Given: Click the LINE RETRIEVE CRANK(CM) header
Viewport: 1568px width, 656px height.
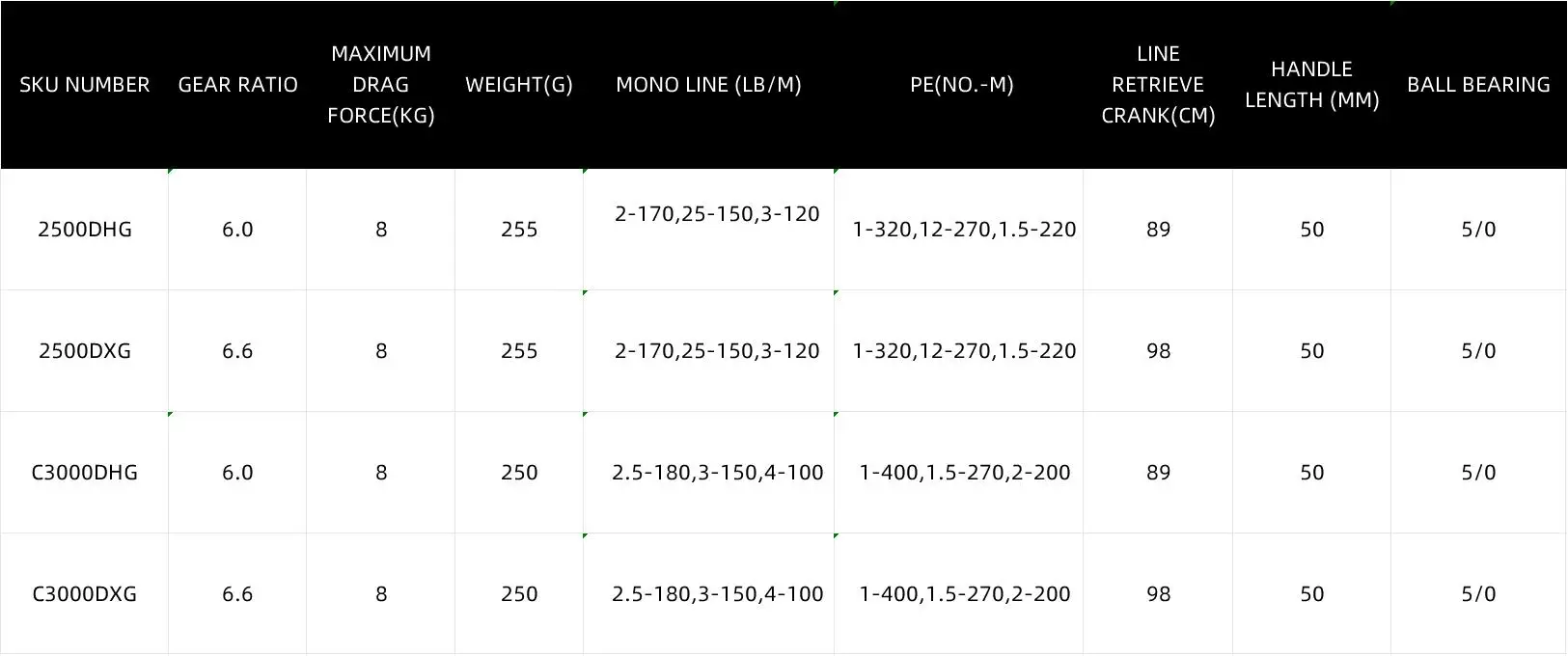Looking at the screenshot, I should pos(1158,85).
